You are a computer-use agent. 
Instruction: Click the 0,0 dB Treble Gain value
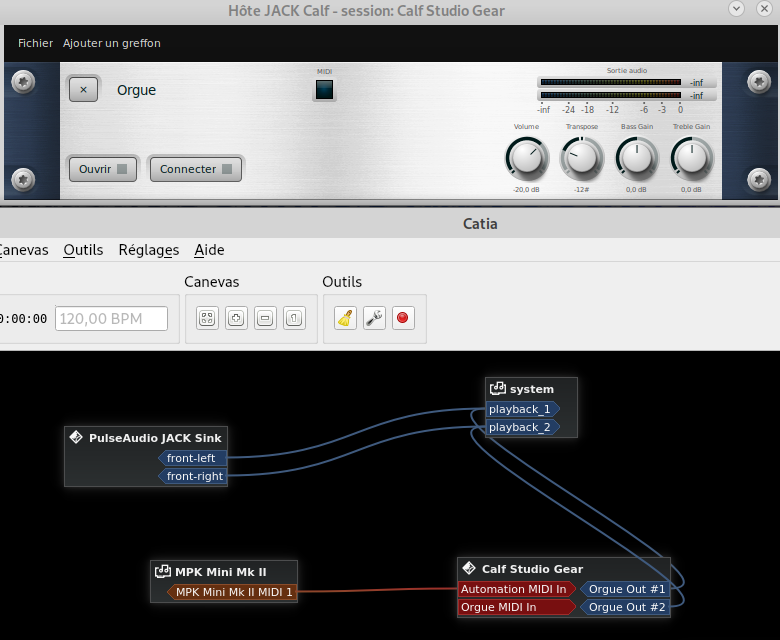click(691, 189)
